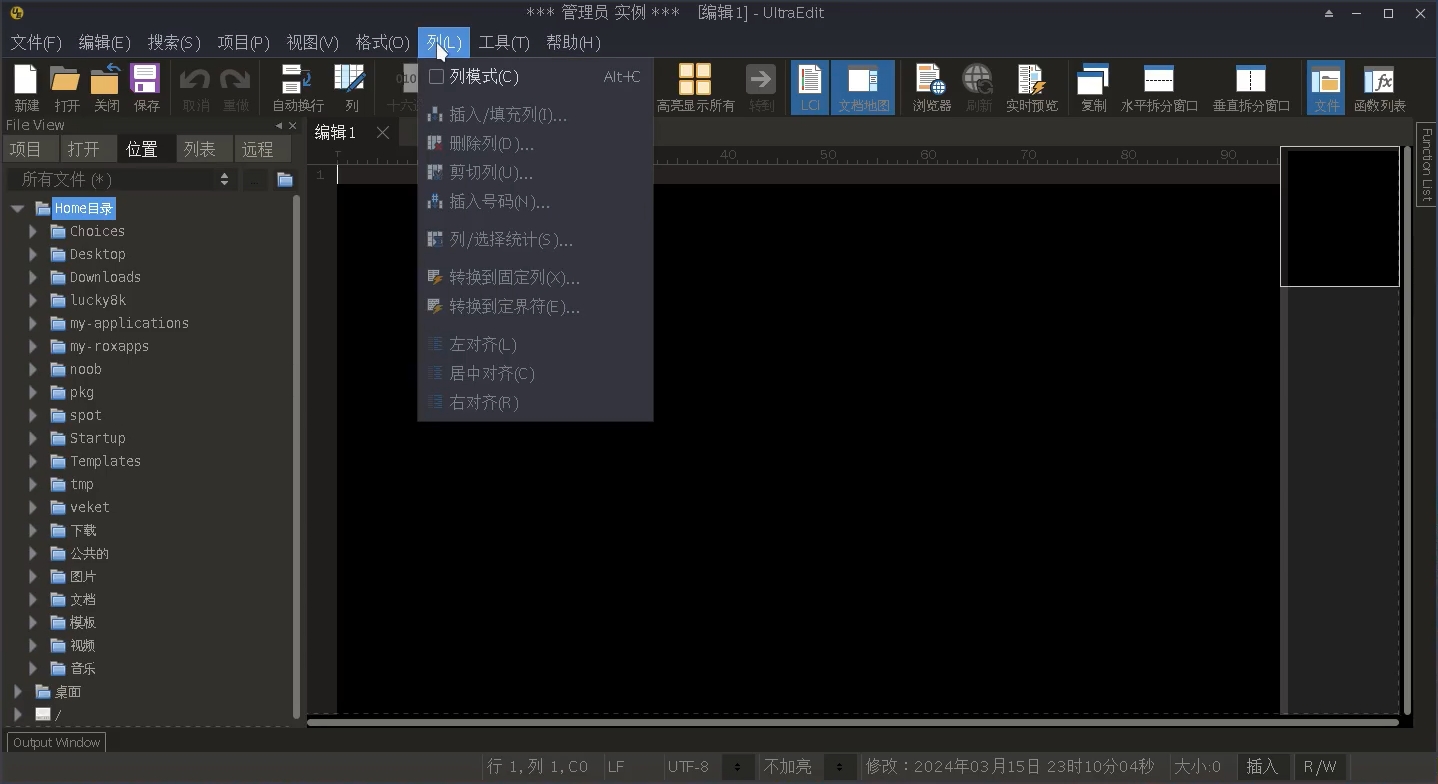Collapse the Home目录 tree node

click(x=17, y=208)
